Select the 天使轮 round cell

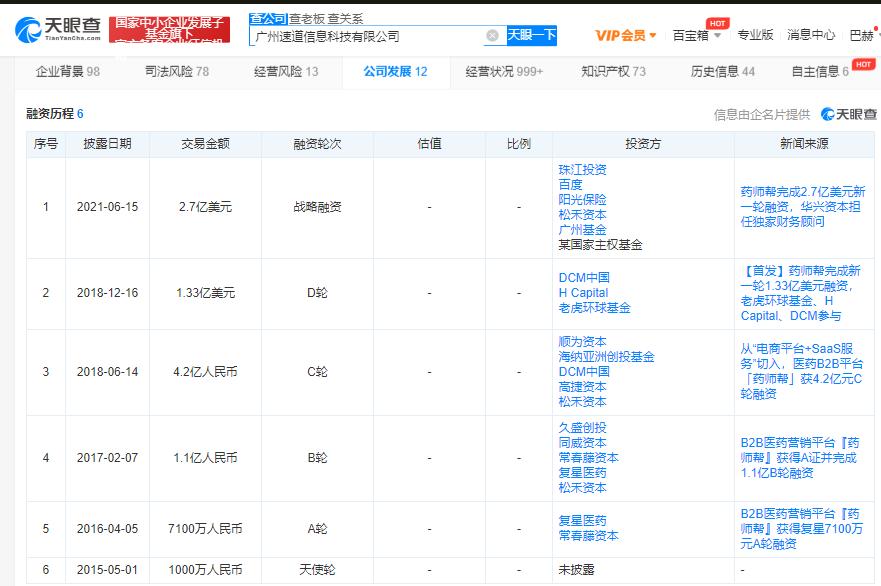tap(317, 570)
